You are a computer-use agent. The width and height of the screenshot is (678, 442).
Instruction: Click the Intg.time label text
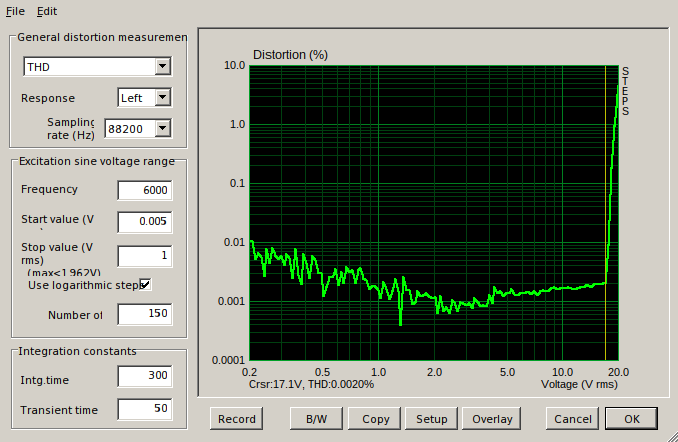tap(45, 380)
